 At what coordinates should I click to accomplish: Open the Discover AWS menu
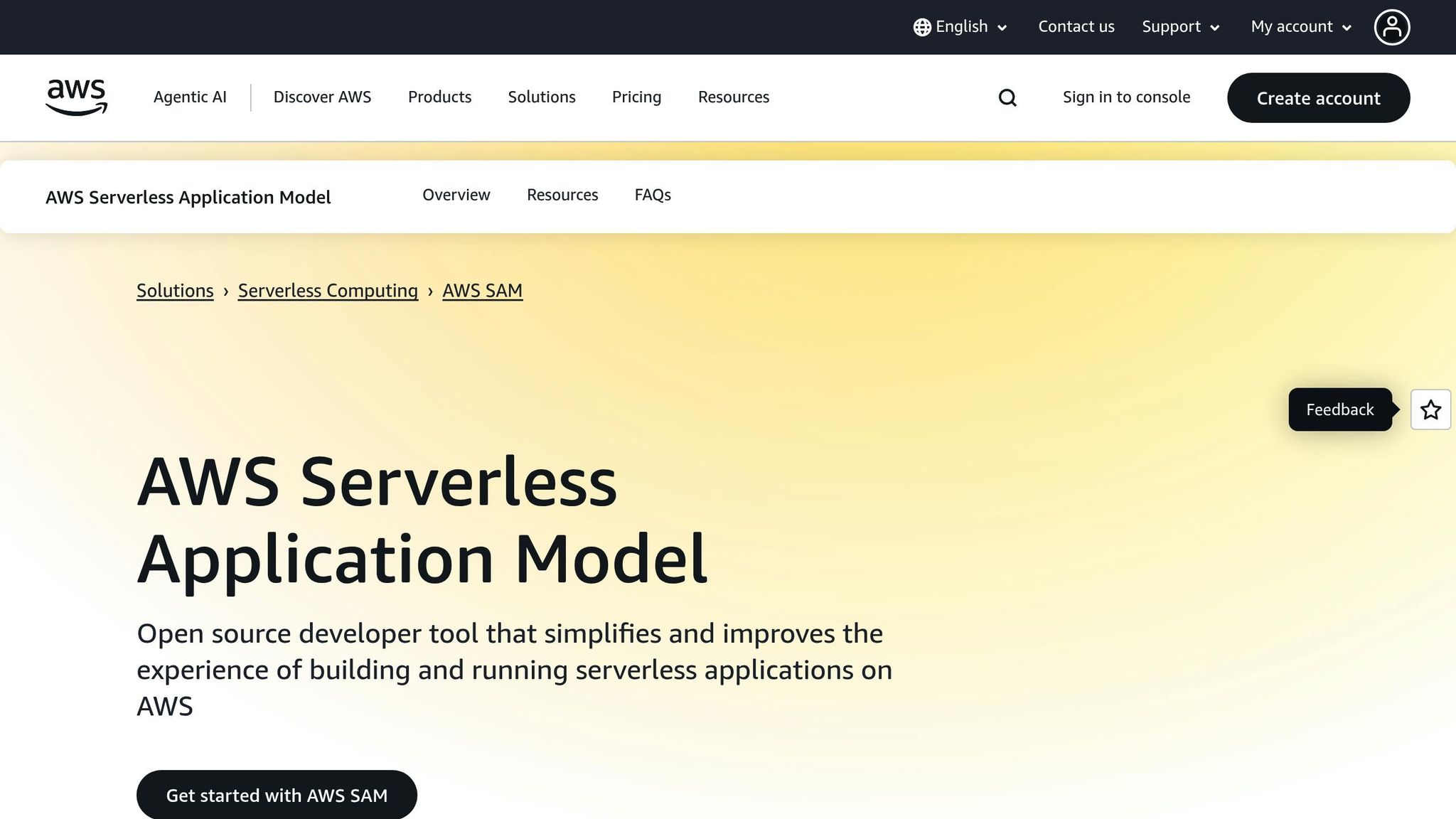point(322,97)
